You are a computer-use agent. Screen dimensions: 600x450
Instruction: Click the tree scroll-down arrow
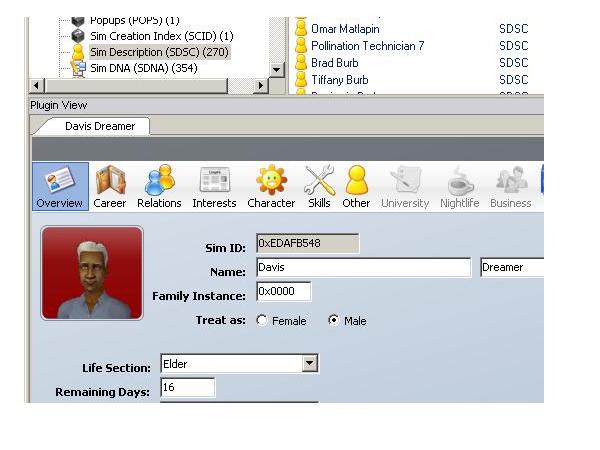276,70
